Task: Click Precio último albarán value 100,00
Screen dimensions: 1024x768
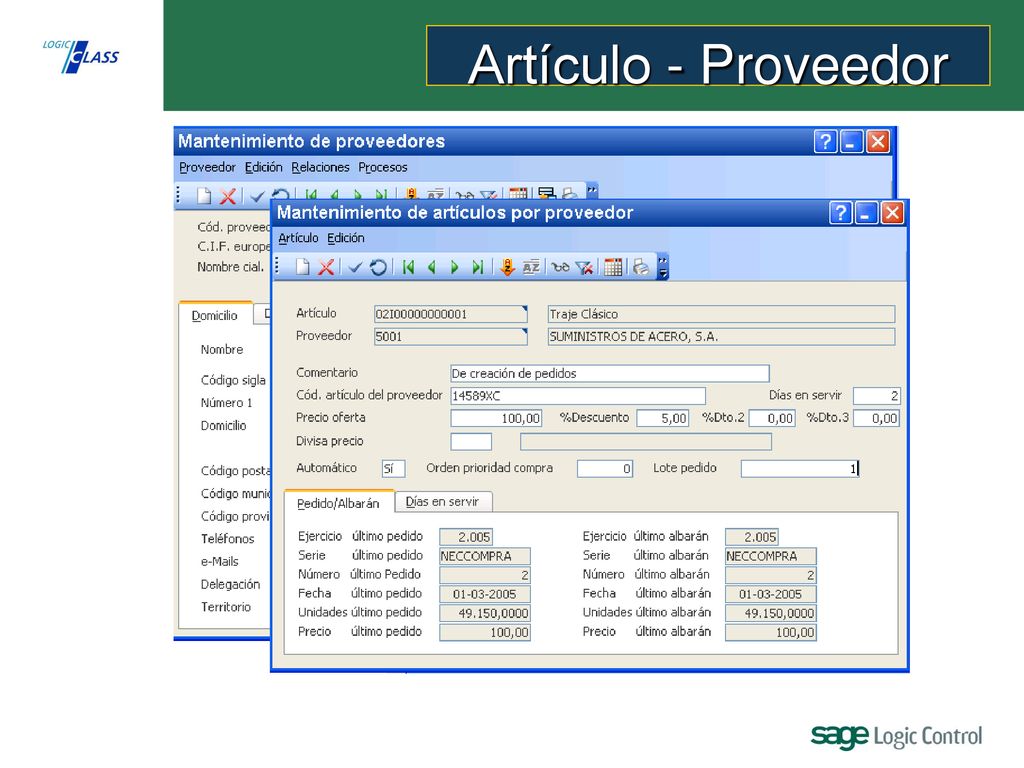Action: [771, 632]
